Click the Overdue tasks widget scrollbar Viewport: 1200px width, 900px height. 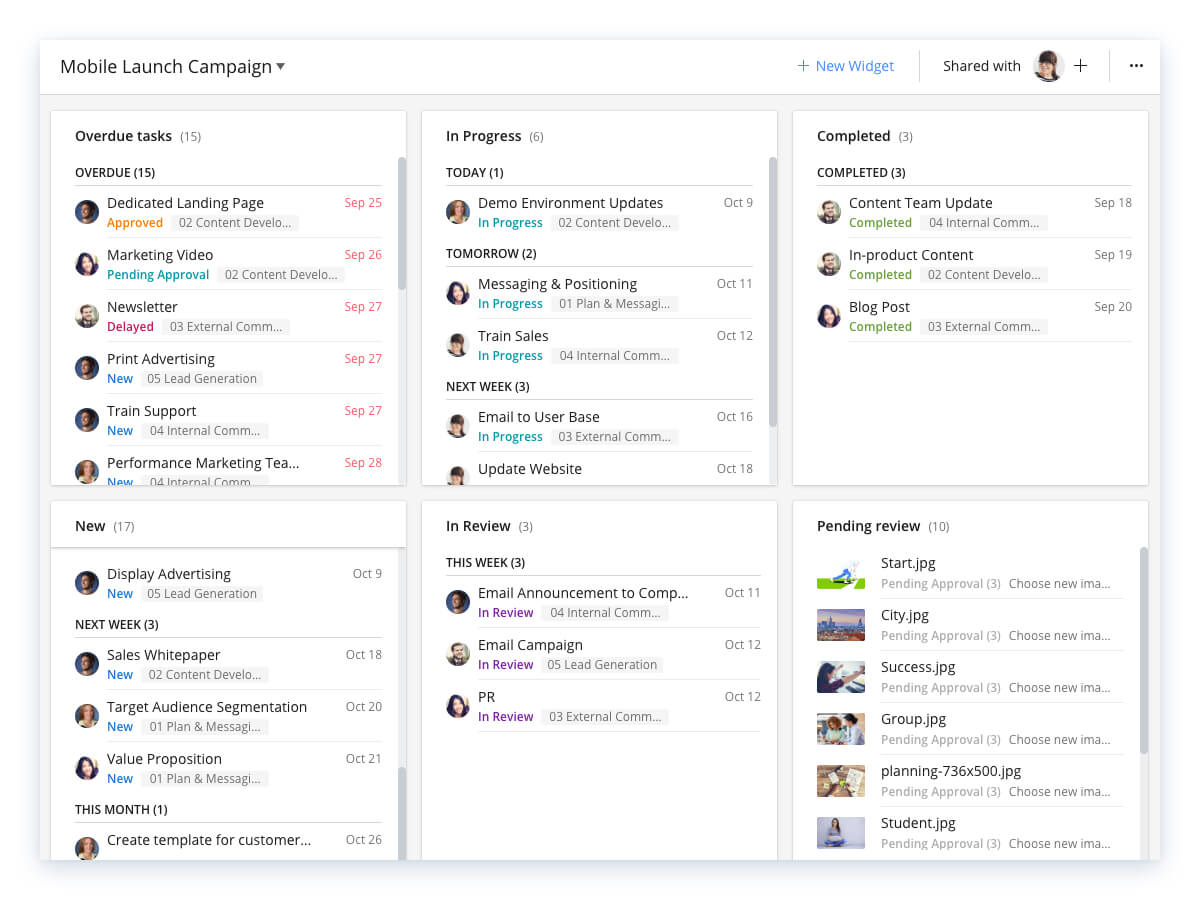[402, 223]
